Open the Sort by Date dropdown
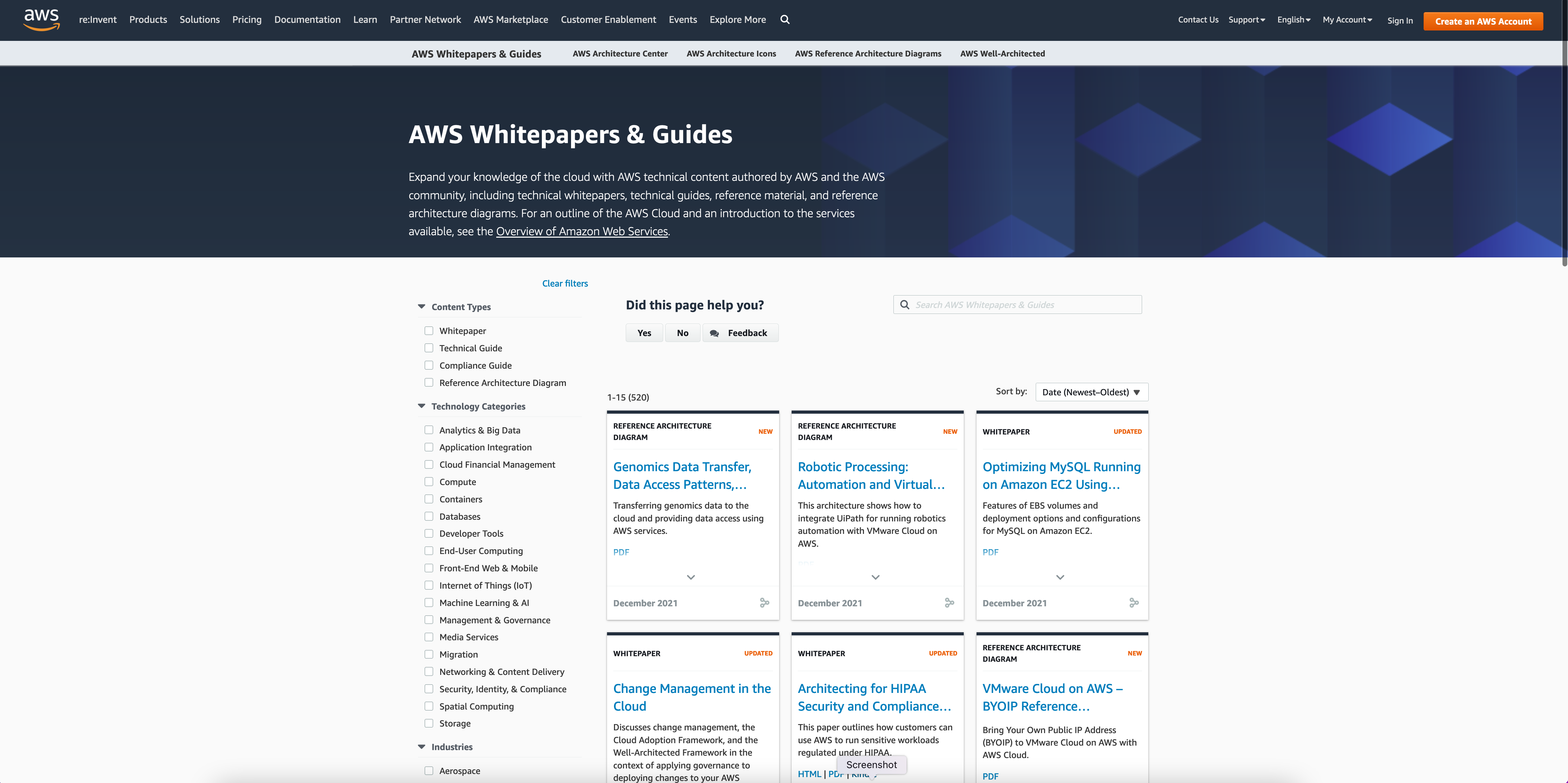Viewport: 1568px width, 783px height. (x=1092, y=392)
